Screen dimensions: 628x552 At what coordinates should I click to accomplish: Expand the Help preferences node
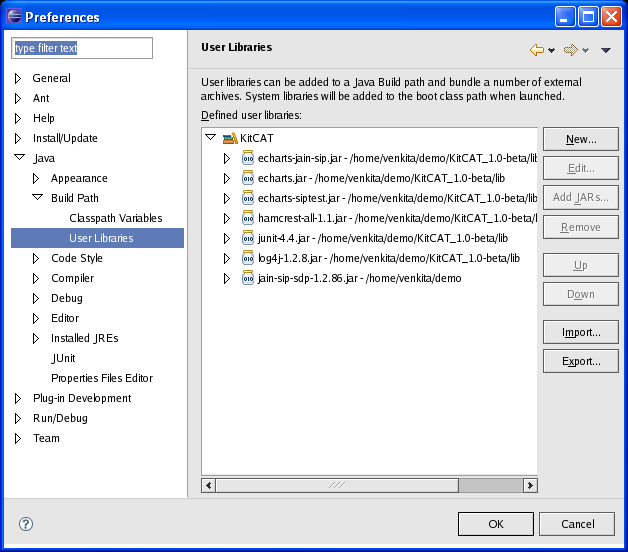point(18,118)
